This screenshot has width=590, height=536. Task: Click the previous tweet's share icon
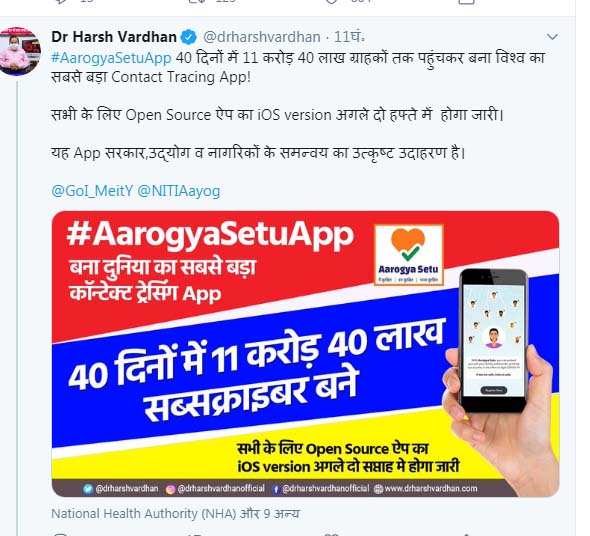466,2
